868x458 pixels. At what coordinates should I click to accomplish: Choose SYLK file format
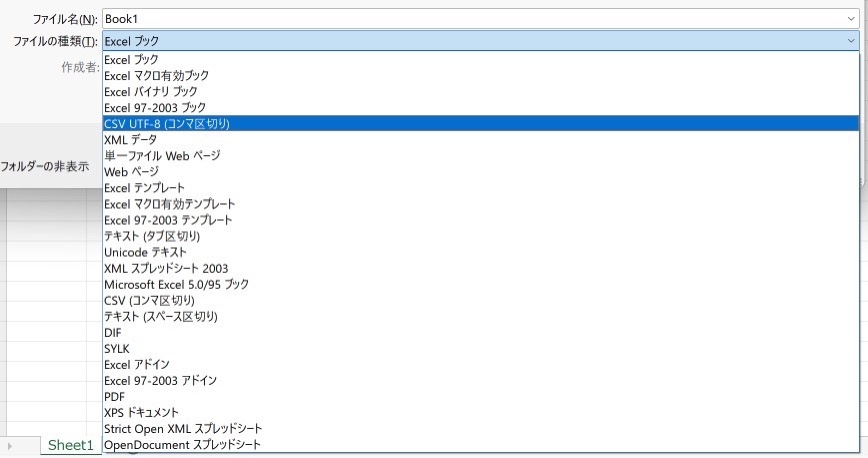click(x=480, y=348)
